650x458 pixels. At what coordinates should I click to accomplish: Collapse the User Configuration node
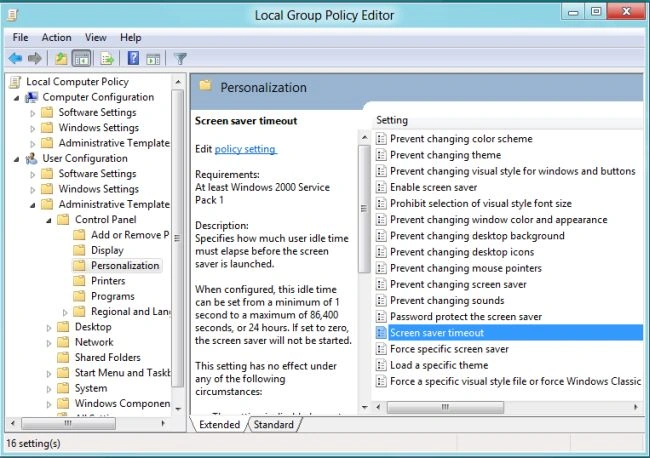pos(17,160)
